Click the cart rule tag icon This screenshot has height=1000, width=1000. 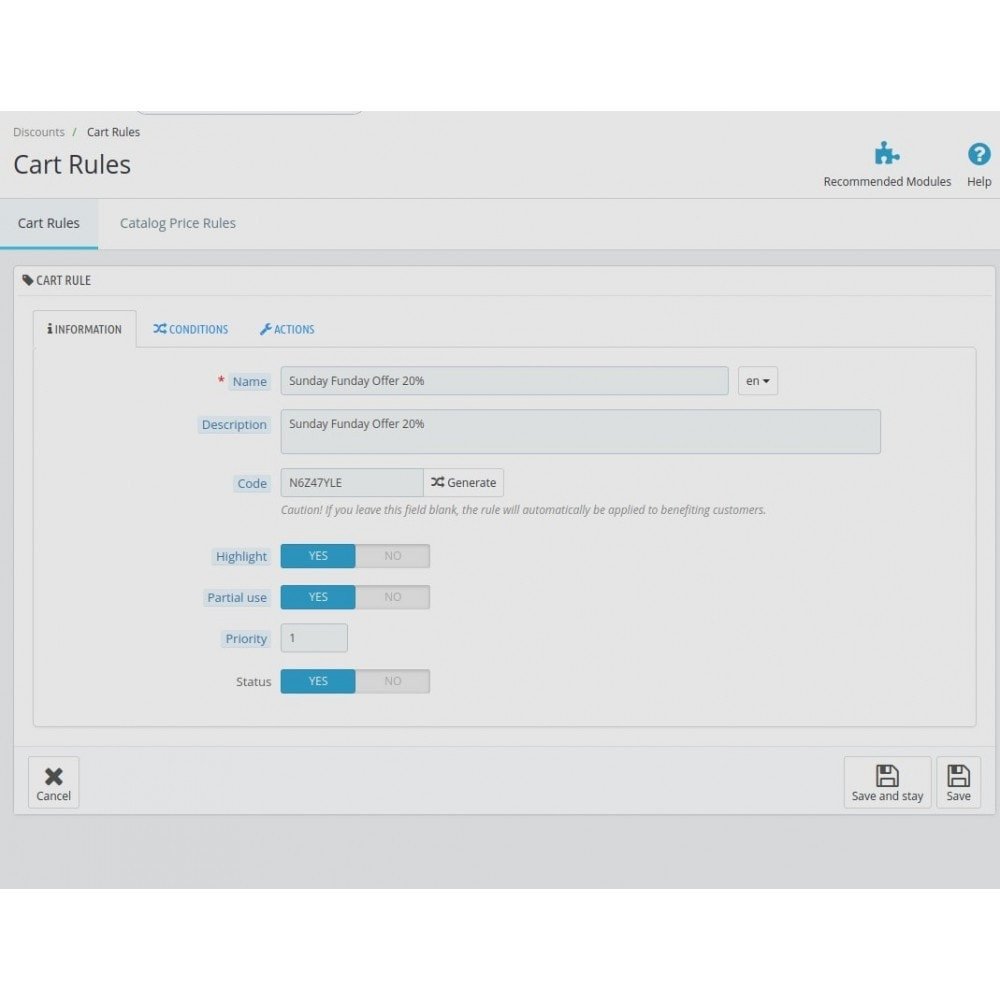coord(27,280)
